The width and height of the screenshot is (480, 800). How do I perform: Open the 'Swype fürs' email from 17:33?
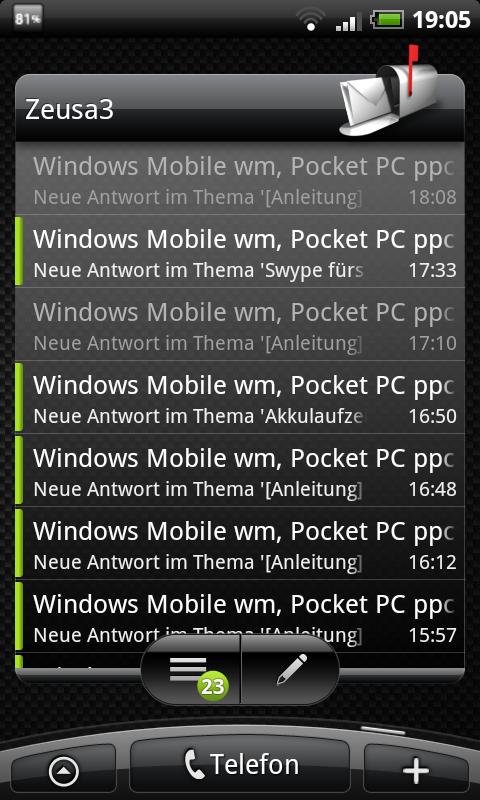click(240, 251)
